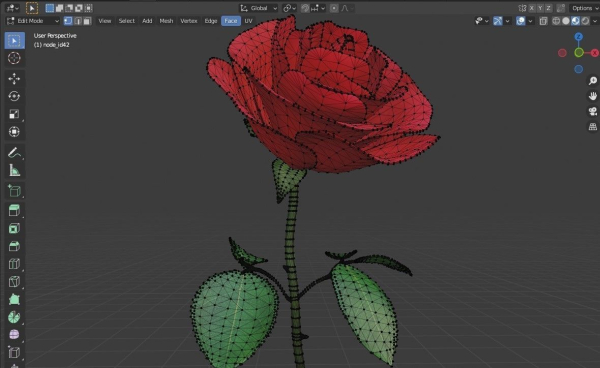This screenshot has width=600, height=368.
Task: Select the Select Box tool
Action: [15, 41]
